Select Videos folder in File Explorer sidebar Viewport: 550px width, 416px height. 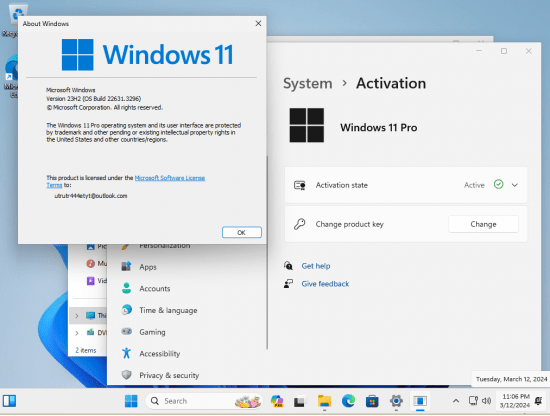click(96, 281)
